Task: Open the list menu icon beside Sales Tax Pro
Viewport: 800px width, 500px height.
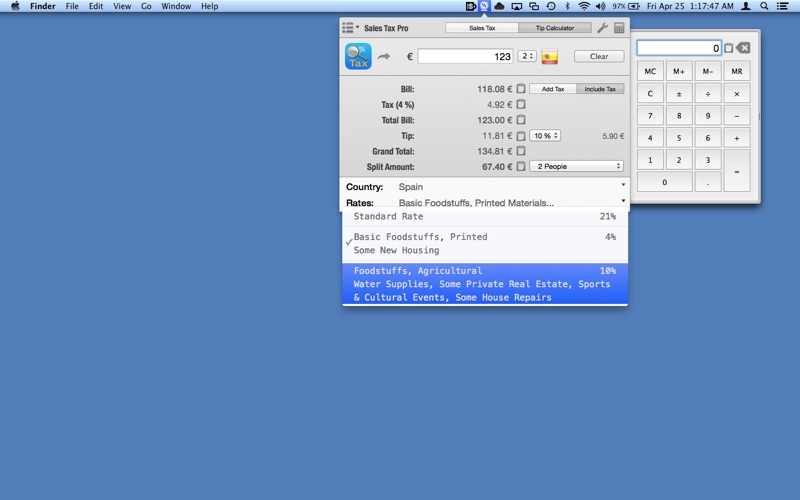Action: 349,28
